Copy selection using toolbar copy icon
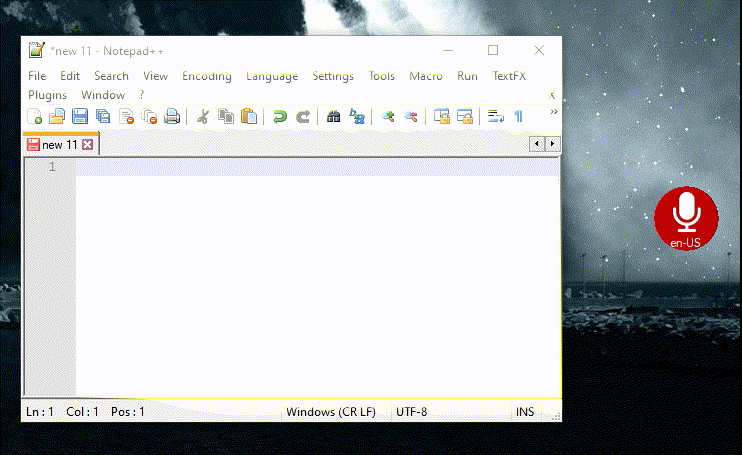Image resolution: width=742 pixels, height=455 pixels. pyautogui.click(x=226, y=116)
